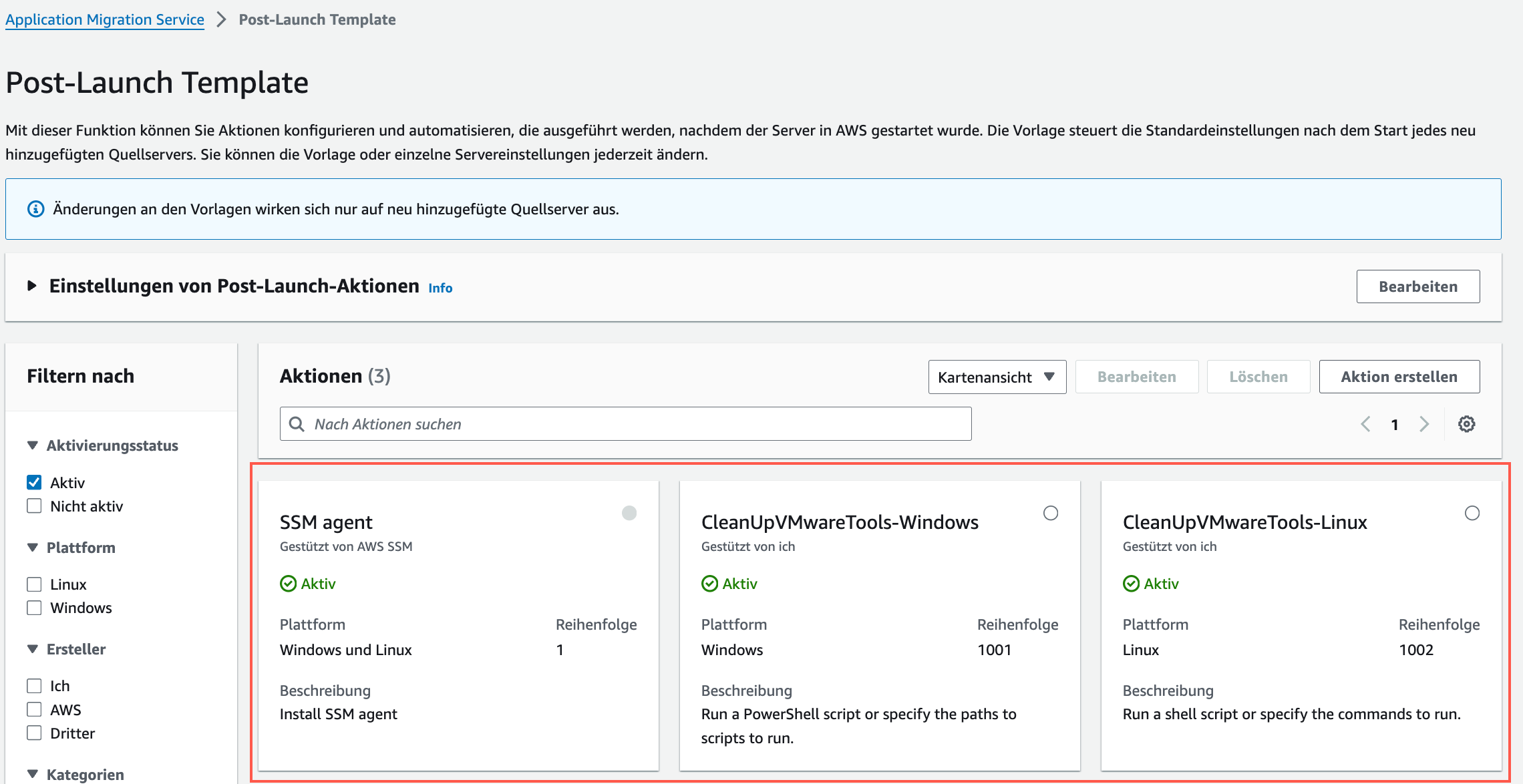Viewport: 1523px width, 784px height.
Task: Click the Aktiv status icon on CleanUpVMwareTools-Windows card
Action: click(x=709, y=584)
